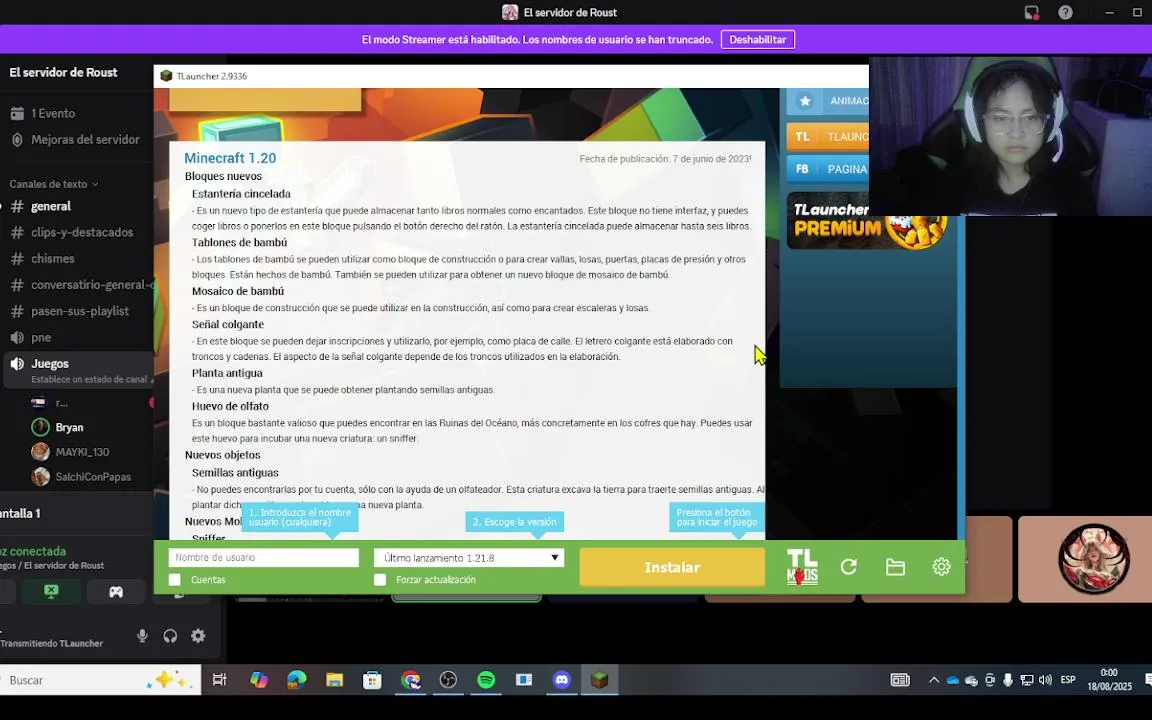Open the TLauncher folder icon
This screenshot has width=1152, height=720.
pos(895,566)
